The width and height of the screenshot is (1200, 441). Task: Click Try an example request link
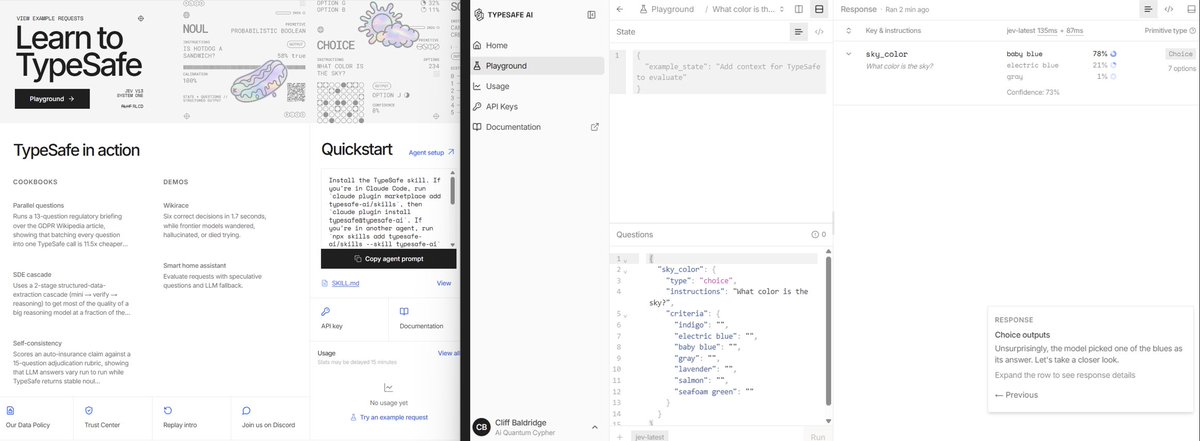[x=388, y=417]
